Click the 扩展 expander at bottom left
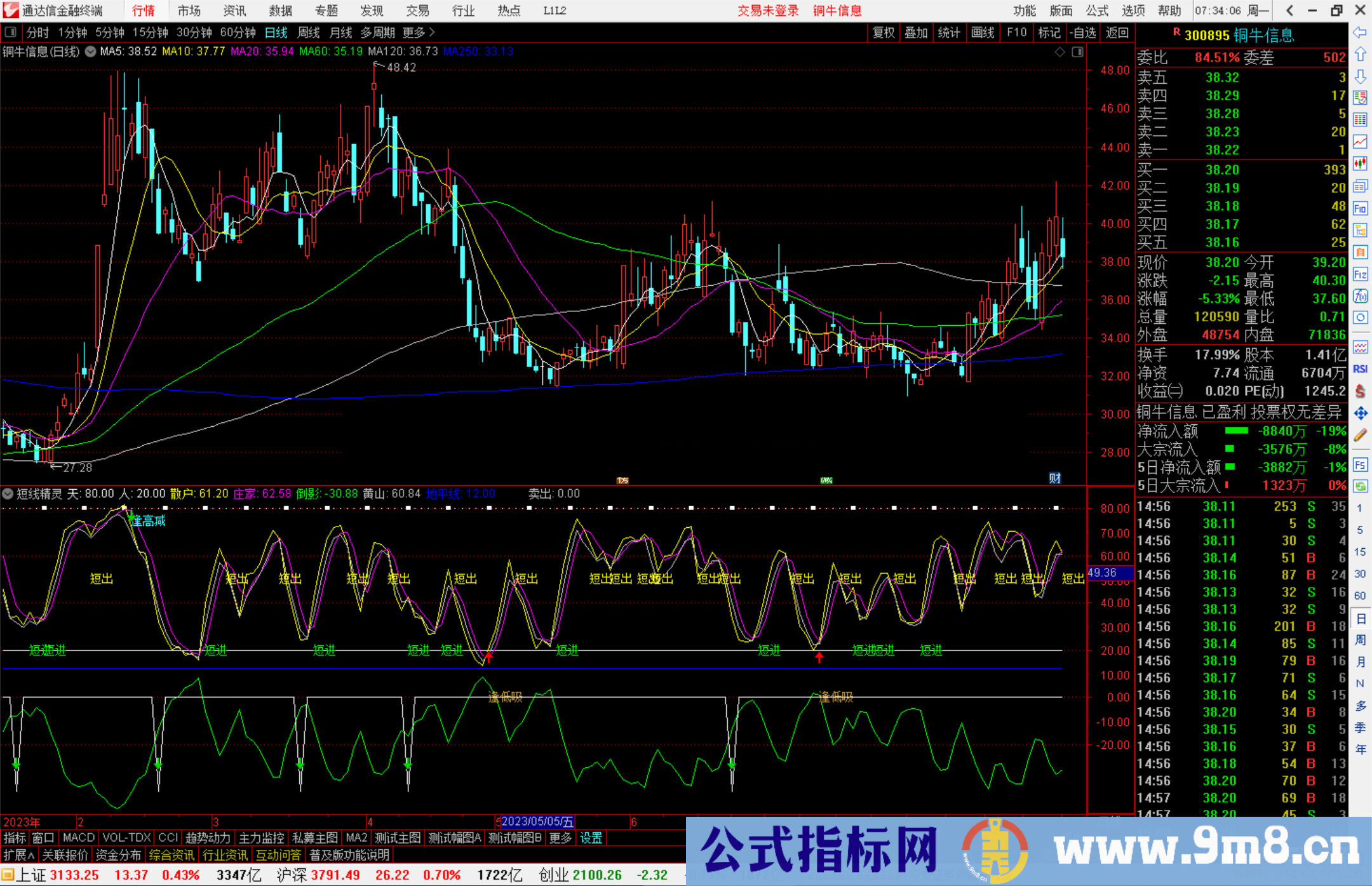 (17, 855)
